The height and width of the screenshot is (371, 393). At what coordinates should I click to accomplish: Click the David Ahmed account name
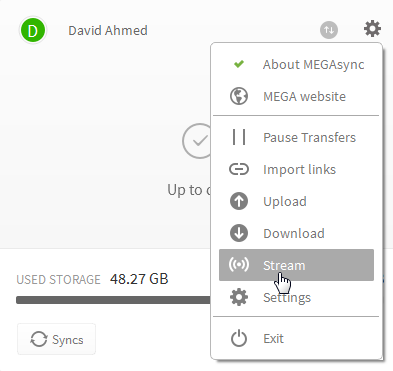point(108,31)
